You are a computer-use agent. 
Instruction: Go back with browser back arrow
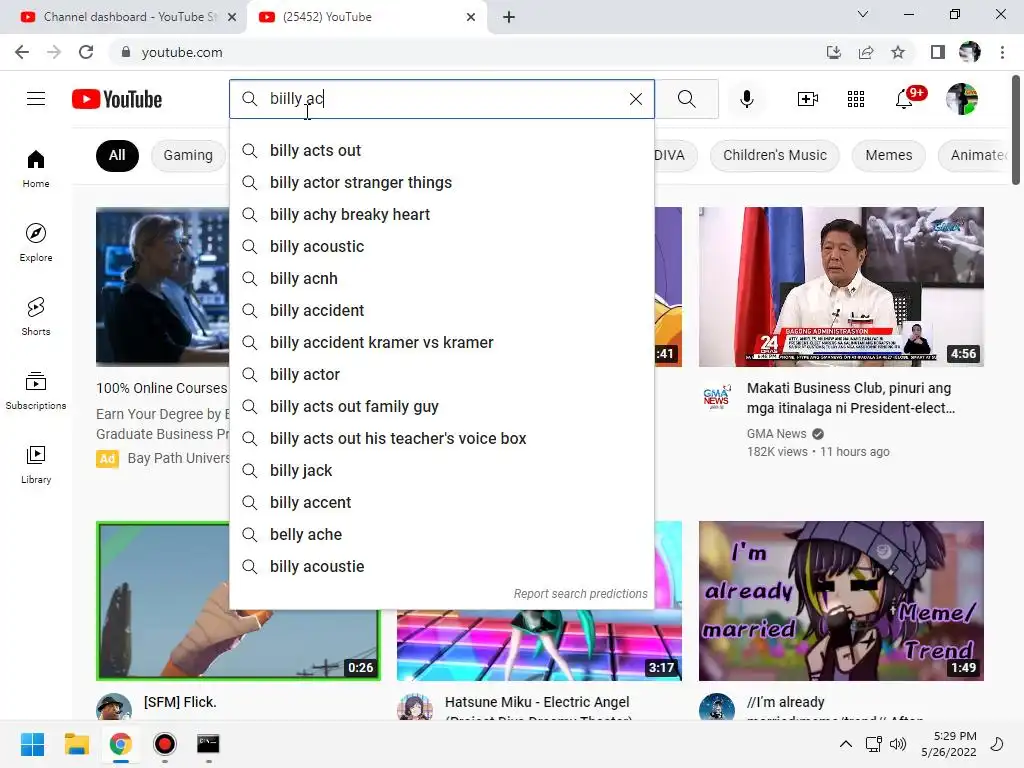(22, 52)
